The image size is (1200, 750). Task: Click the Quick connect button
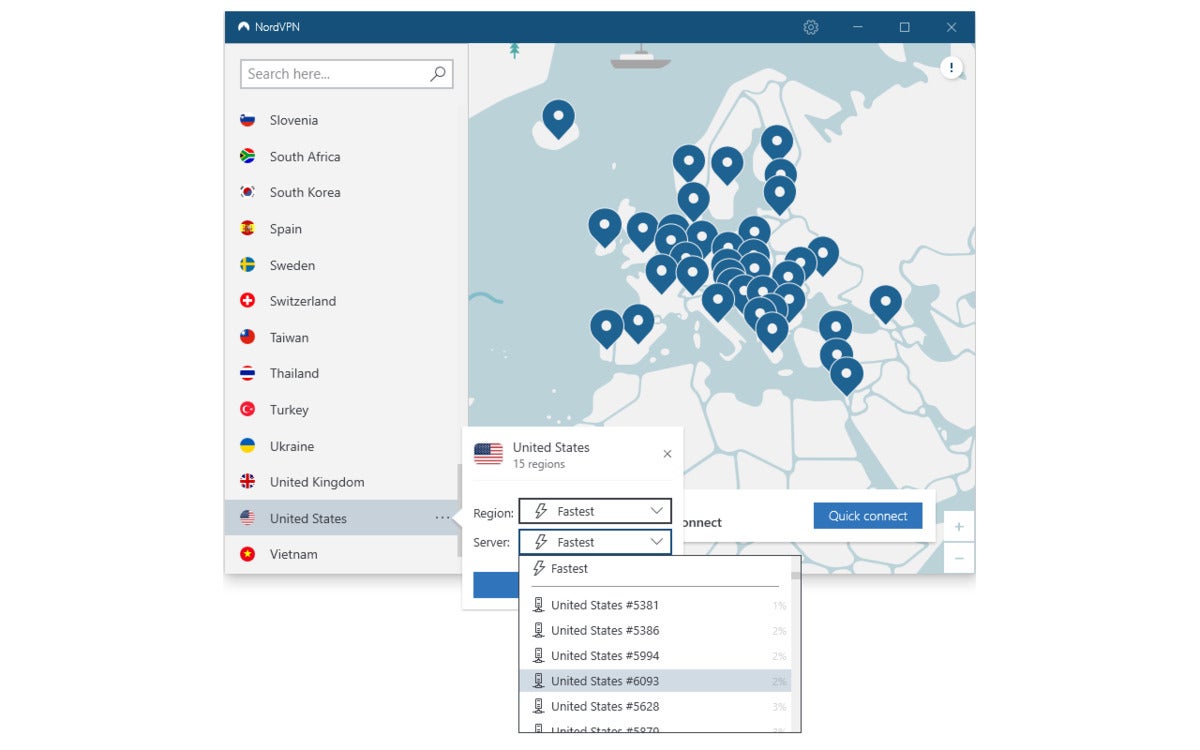(868, 516)
